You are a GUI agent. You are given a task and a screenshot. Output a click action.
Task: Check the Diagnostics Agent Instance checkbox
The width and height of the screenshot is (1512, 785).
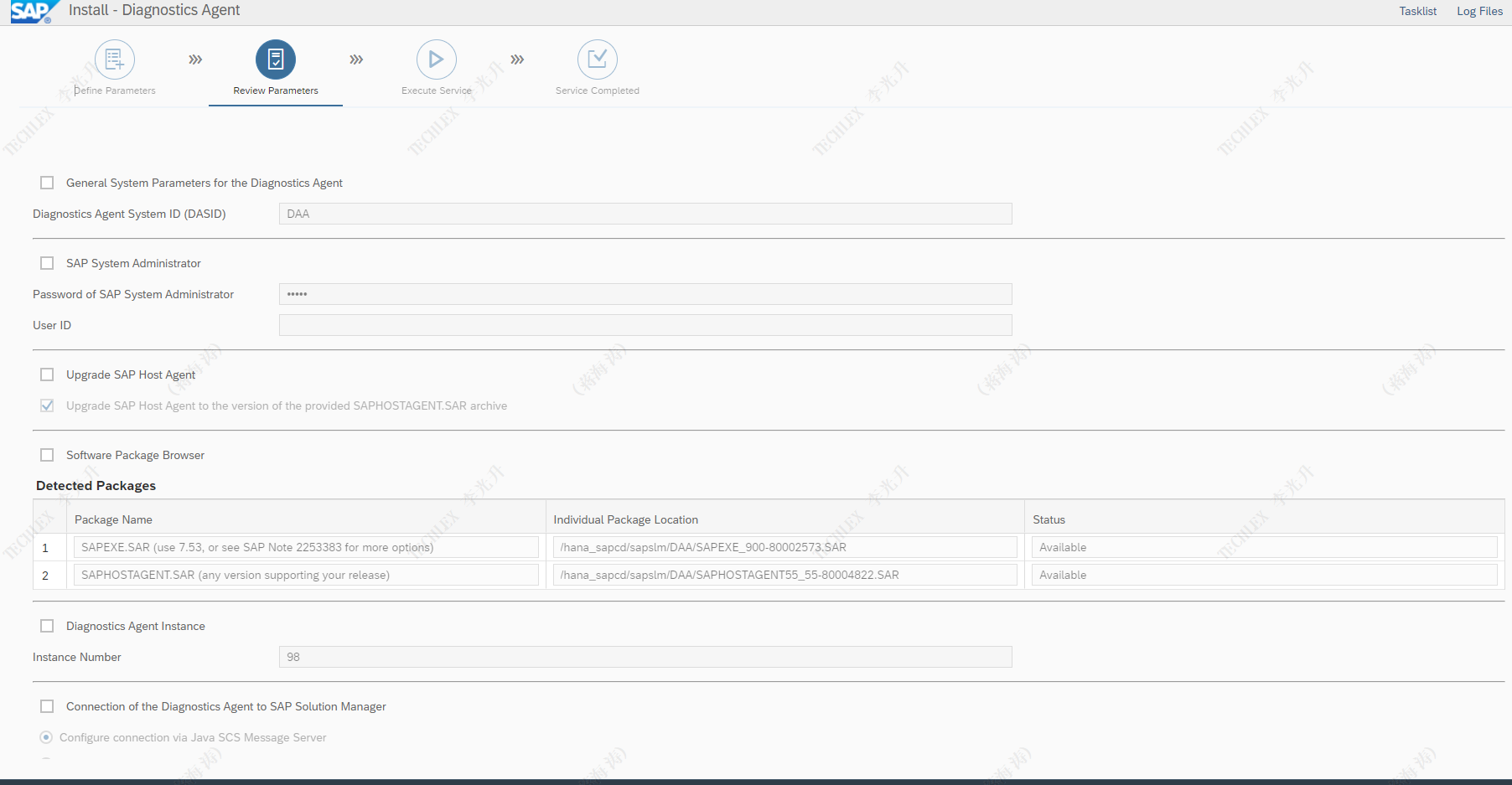(47, 626)
